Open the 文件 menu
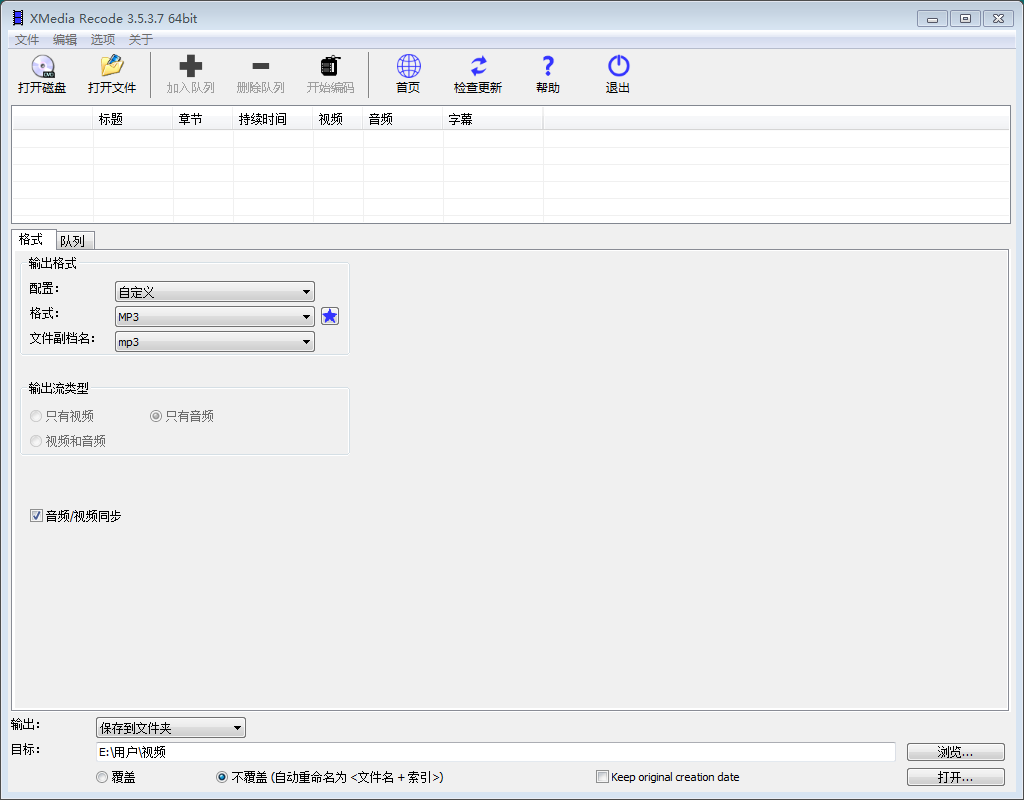The image size is (1024, 800). click(27, 40)
